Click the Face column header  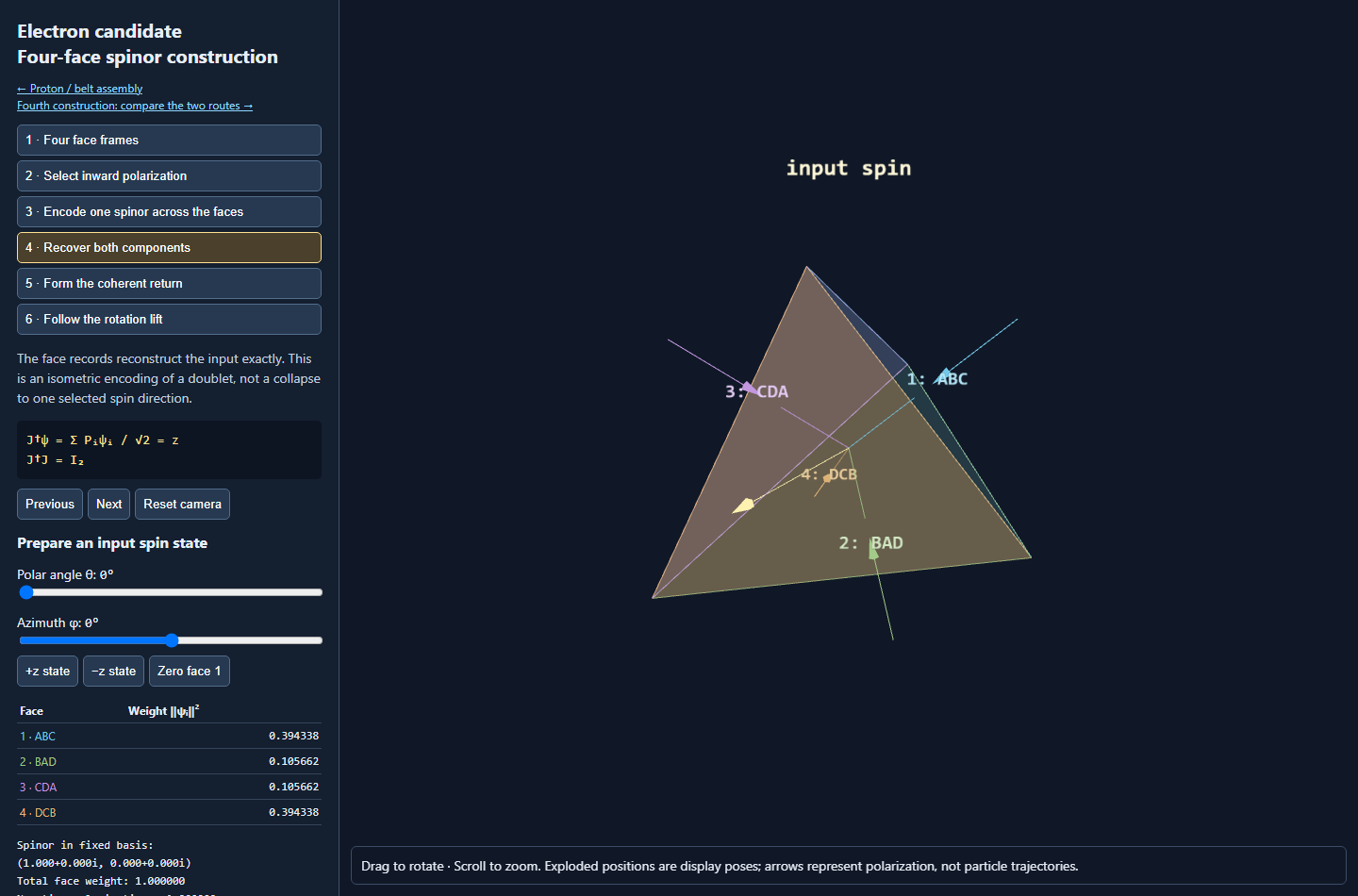point(31,711)
